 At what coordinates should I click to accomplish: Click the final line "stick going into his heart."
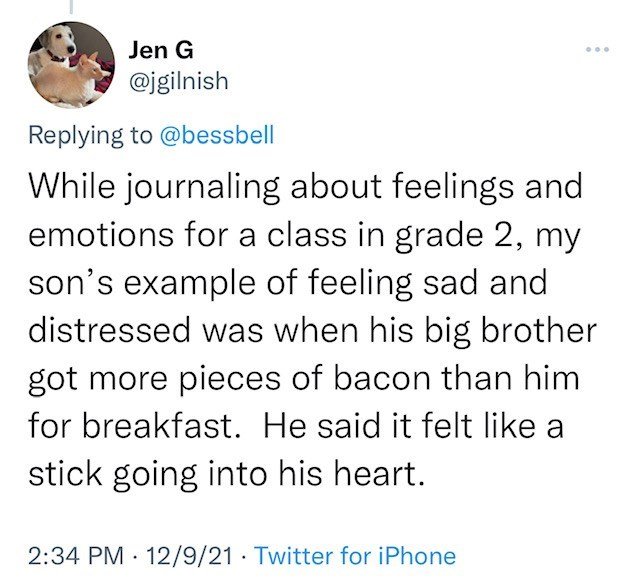tap(227, 475)
